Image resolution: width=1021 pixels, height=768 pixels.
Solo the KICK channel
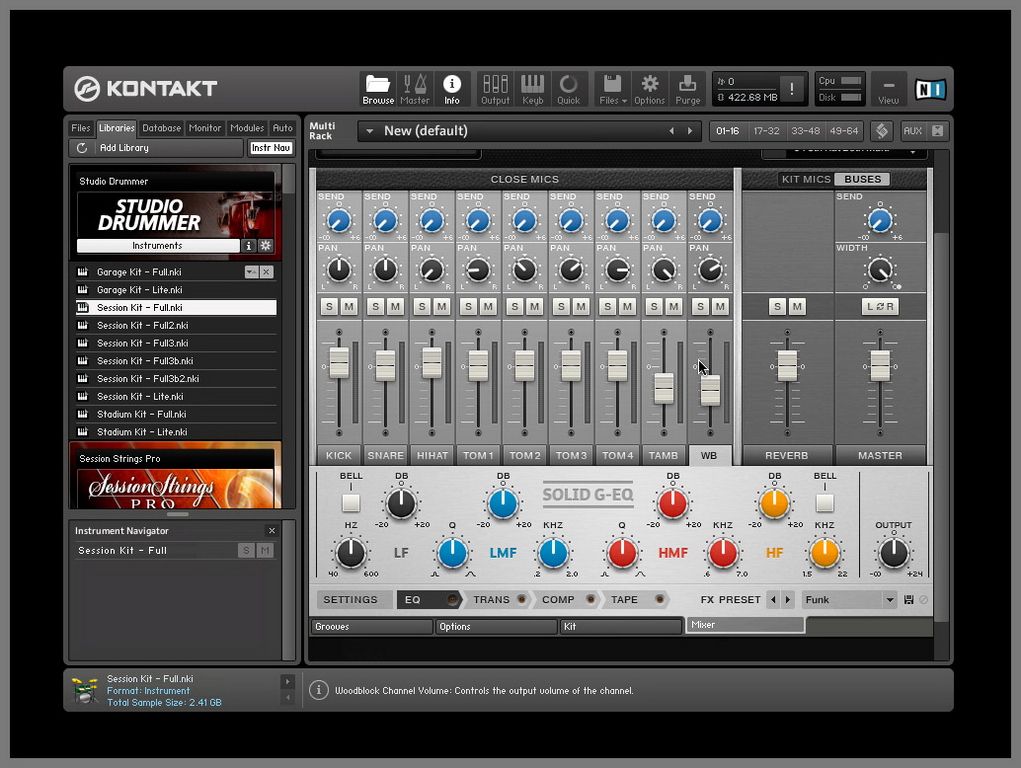329,307
